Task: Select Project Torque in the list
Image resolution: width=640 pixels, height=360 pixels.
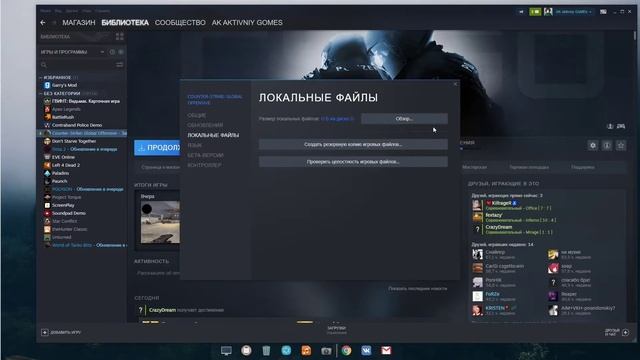Action: 66,197
